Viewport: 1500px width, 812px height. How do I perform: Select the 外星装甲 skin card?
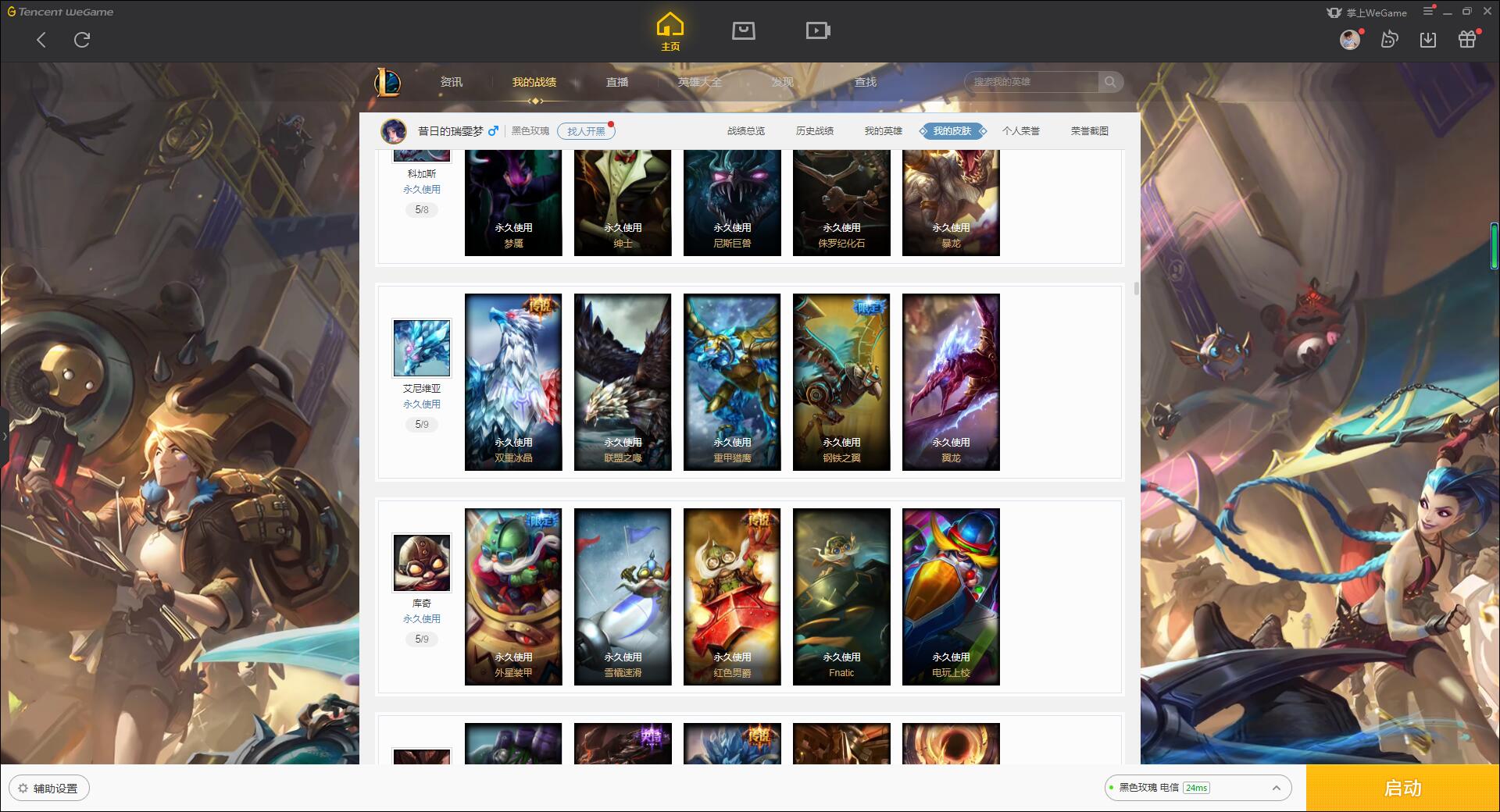pos(513,597)
